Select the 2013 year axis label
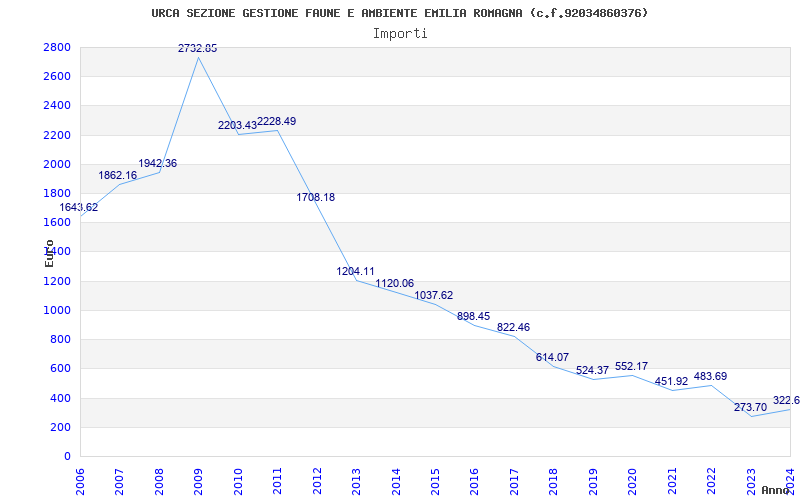This screenshot has width=800, height=500. [356, 482]
